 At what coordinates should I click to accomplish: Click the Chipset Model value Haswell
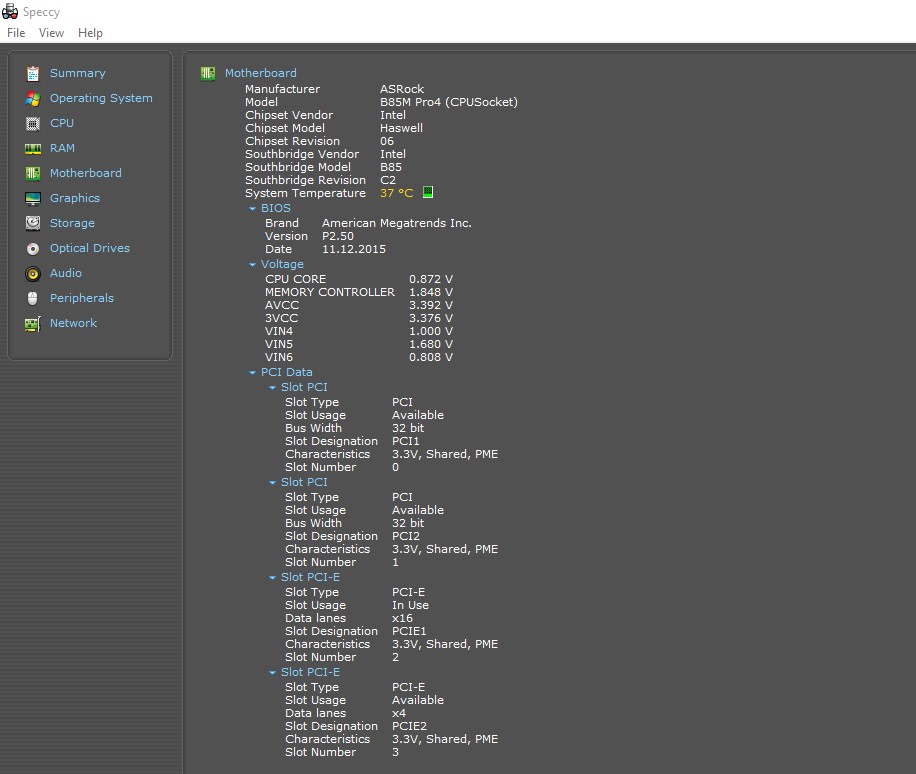click(401, 128)
